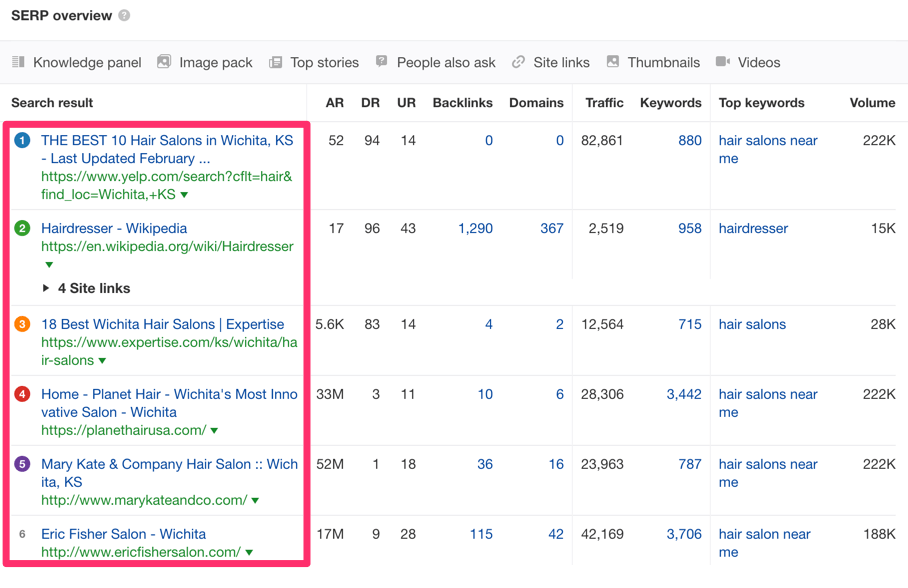Open 6 domains for Planet Hair result
Screen dimensions: 908x588
560,395
